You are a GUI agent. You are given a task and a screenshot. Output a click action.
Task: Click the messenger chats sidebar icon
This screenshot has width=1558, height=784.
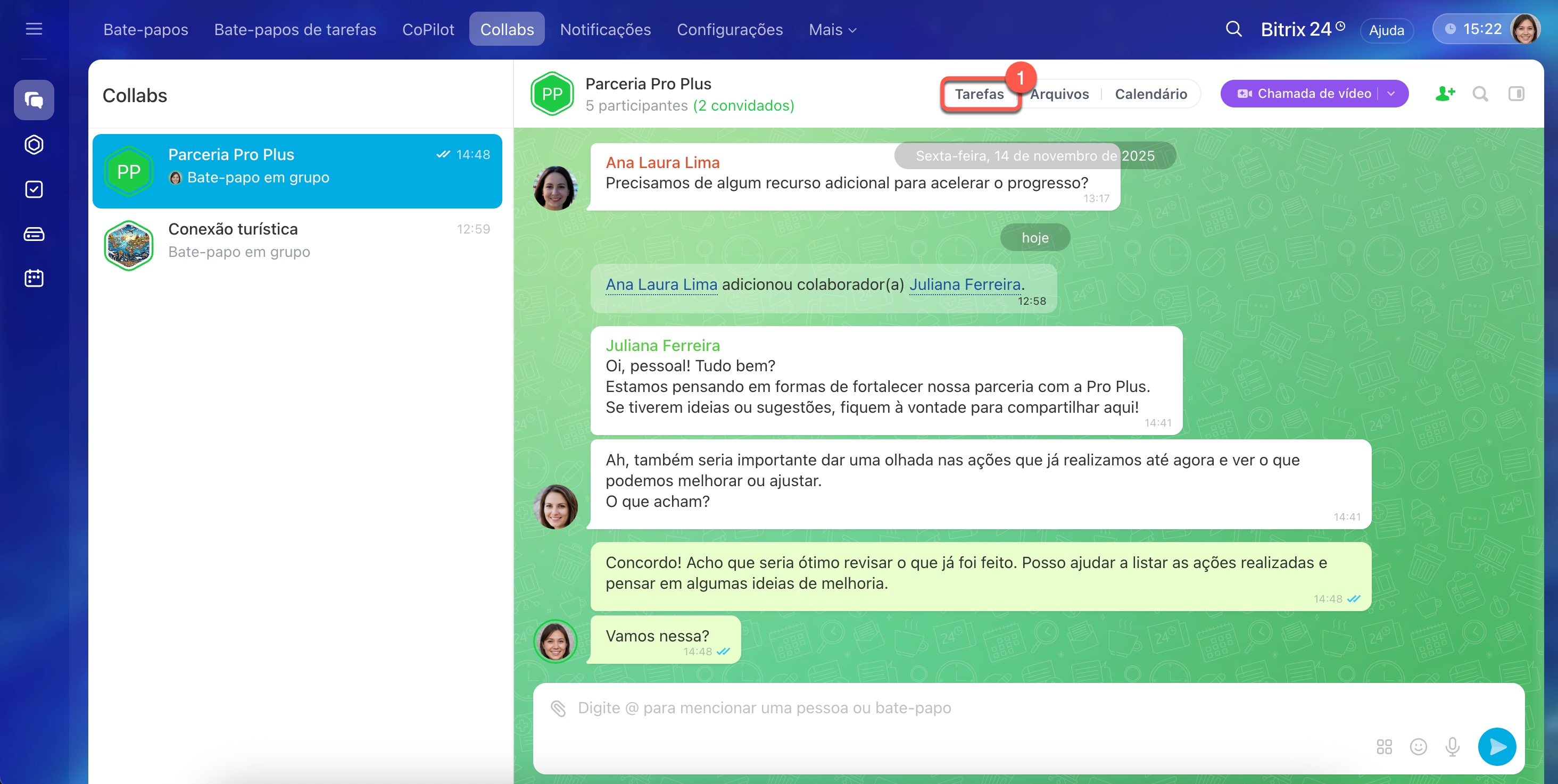(x=34, y=100)
